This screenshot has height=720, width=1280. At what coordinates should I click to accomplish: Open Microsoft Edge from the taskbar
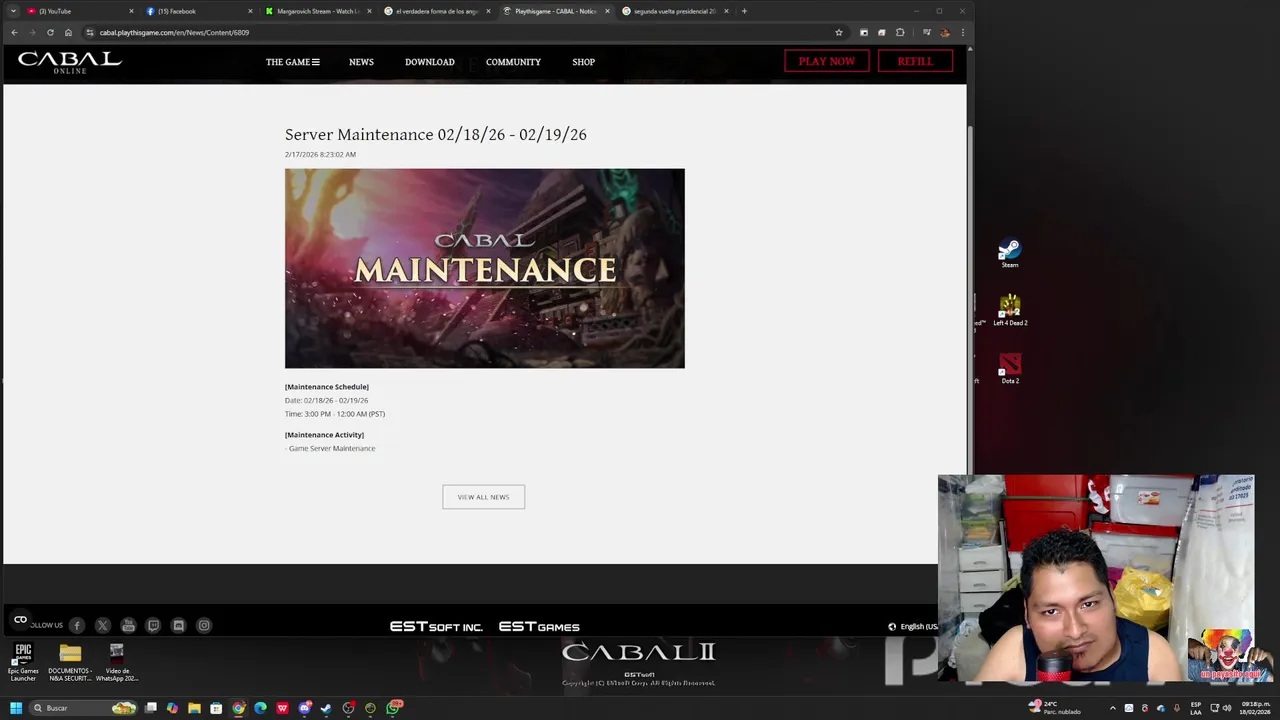pyautogui.click(x=260, y=708)
